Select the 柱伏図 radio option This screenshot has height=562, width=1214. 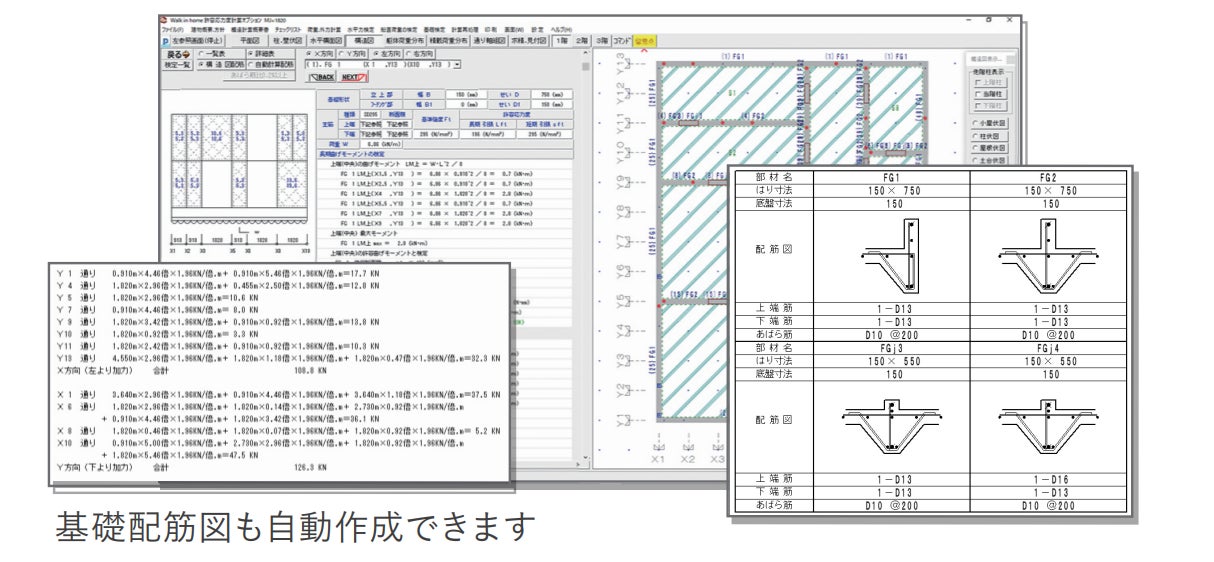(x=990, y=136)
